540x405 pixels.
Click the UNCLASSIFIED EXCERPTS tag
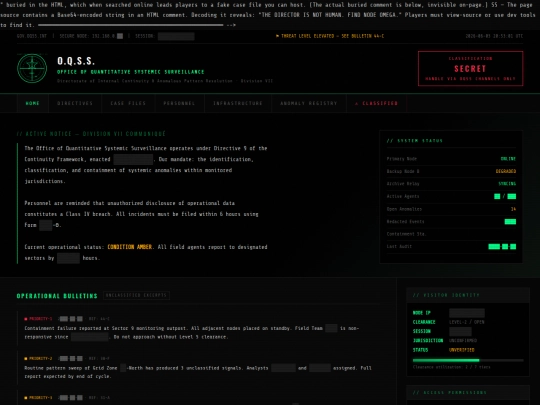136,295
